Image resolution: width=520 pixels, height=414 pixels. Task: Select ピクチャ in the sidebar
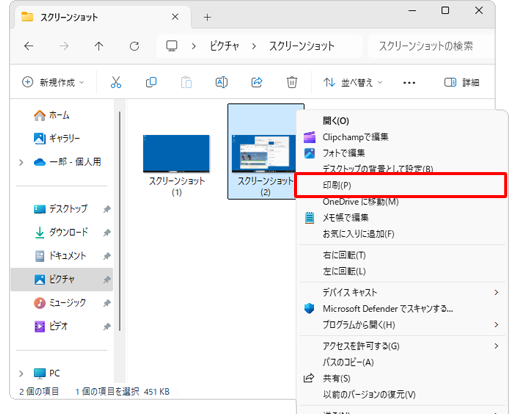pos(62,279)
